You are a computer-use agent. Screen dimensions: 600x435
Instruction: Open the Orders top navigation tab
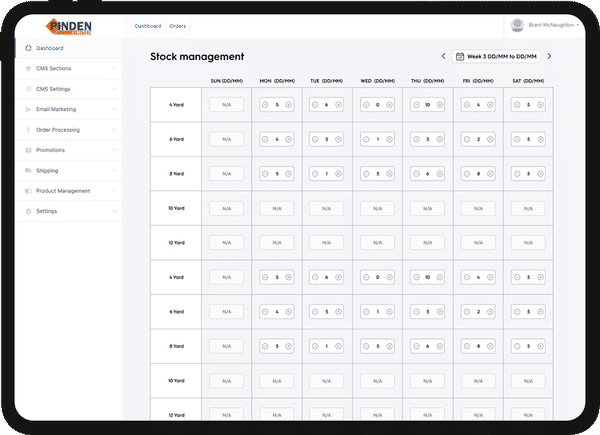tap(178, 26)
